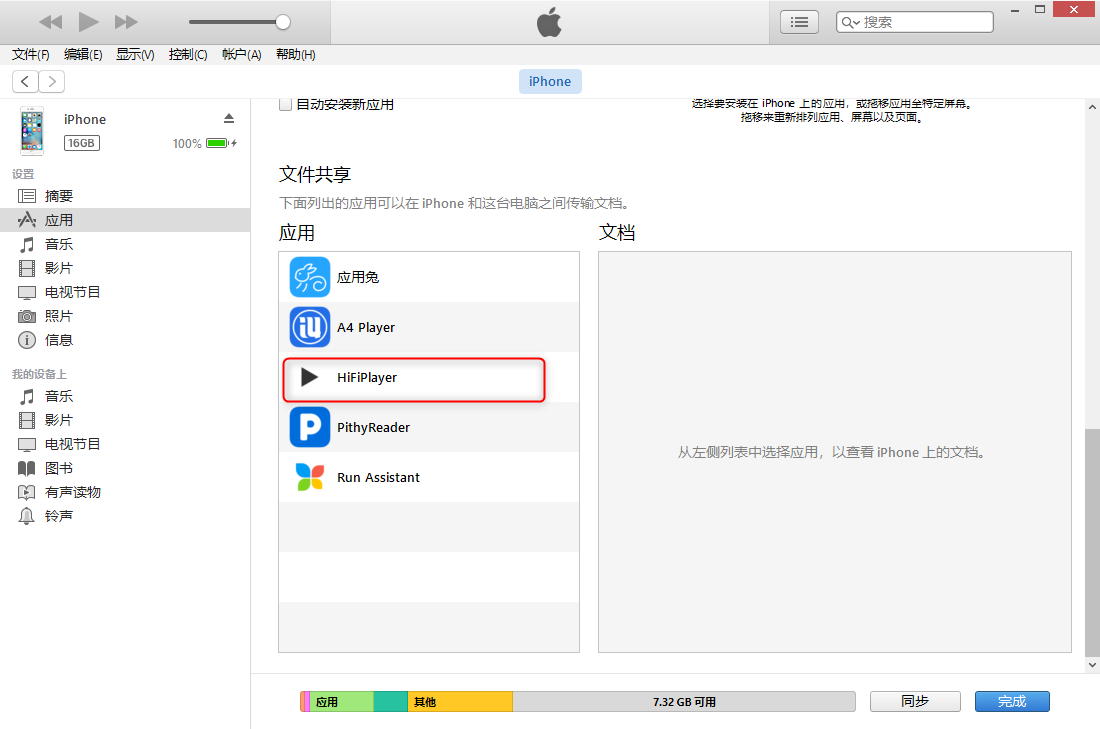Open 图书 on my device

click(125, 468)
